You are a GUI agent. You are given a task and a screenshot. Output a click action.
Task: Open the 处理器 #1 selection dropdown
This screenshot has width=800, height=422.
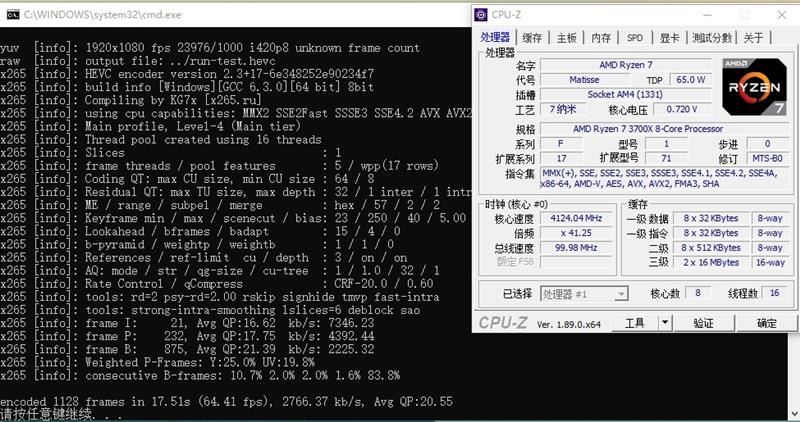pos(584,294)
